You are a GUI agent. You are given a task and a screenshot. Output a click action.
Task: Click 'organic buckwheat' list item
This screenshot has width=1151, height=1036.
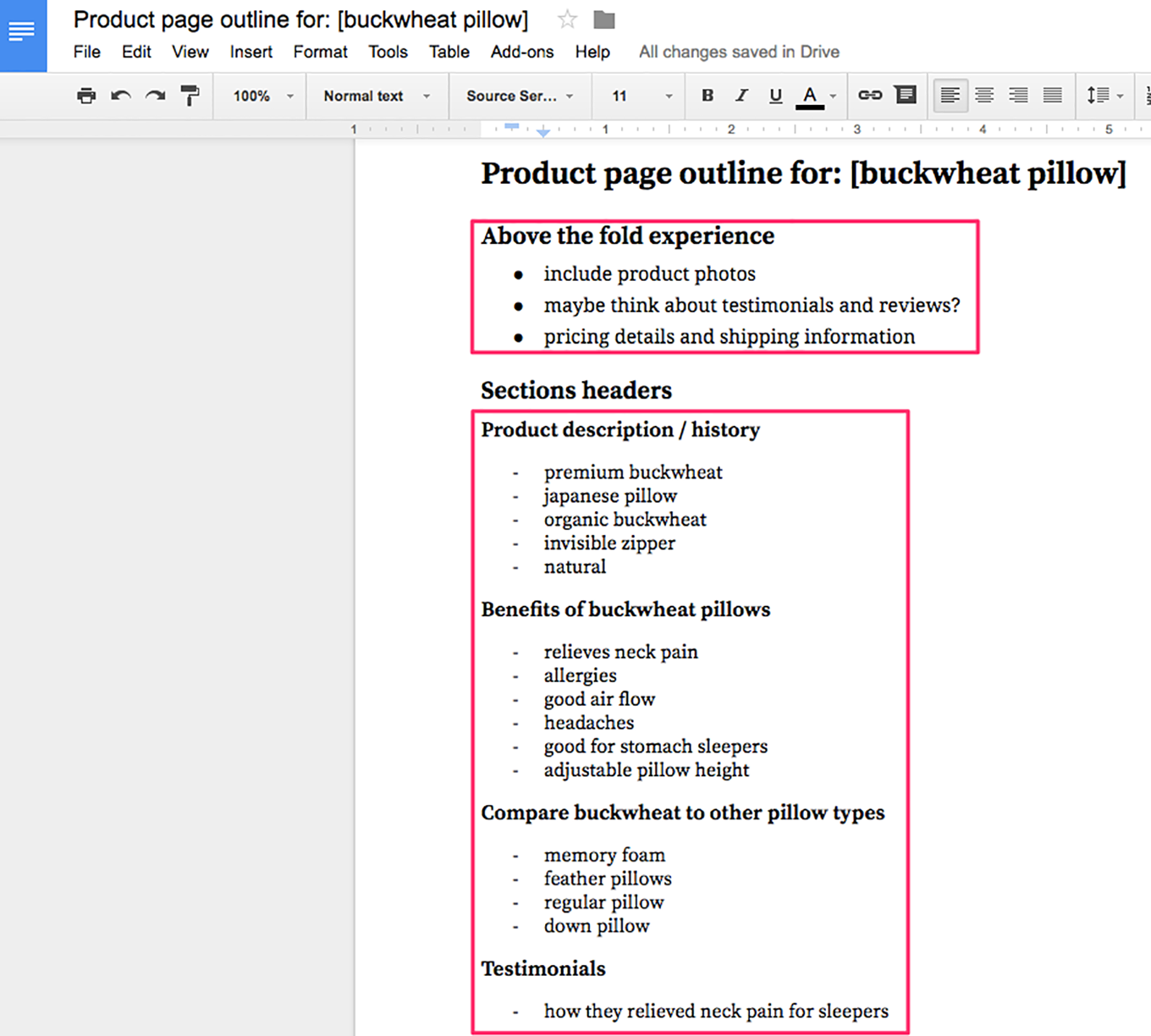click(x=625, y=520)
